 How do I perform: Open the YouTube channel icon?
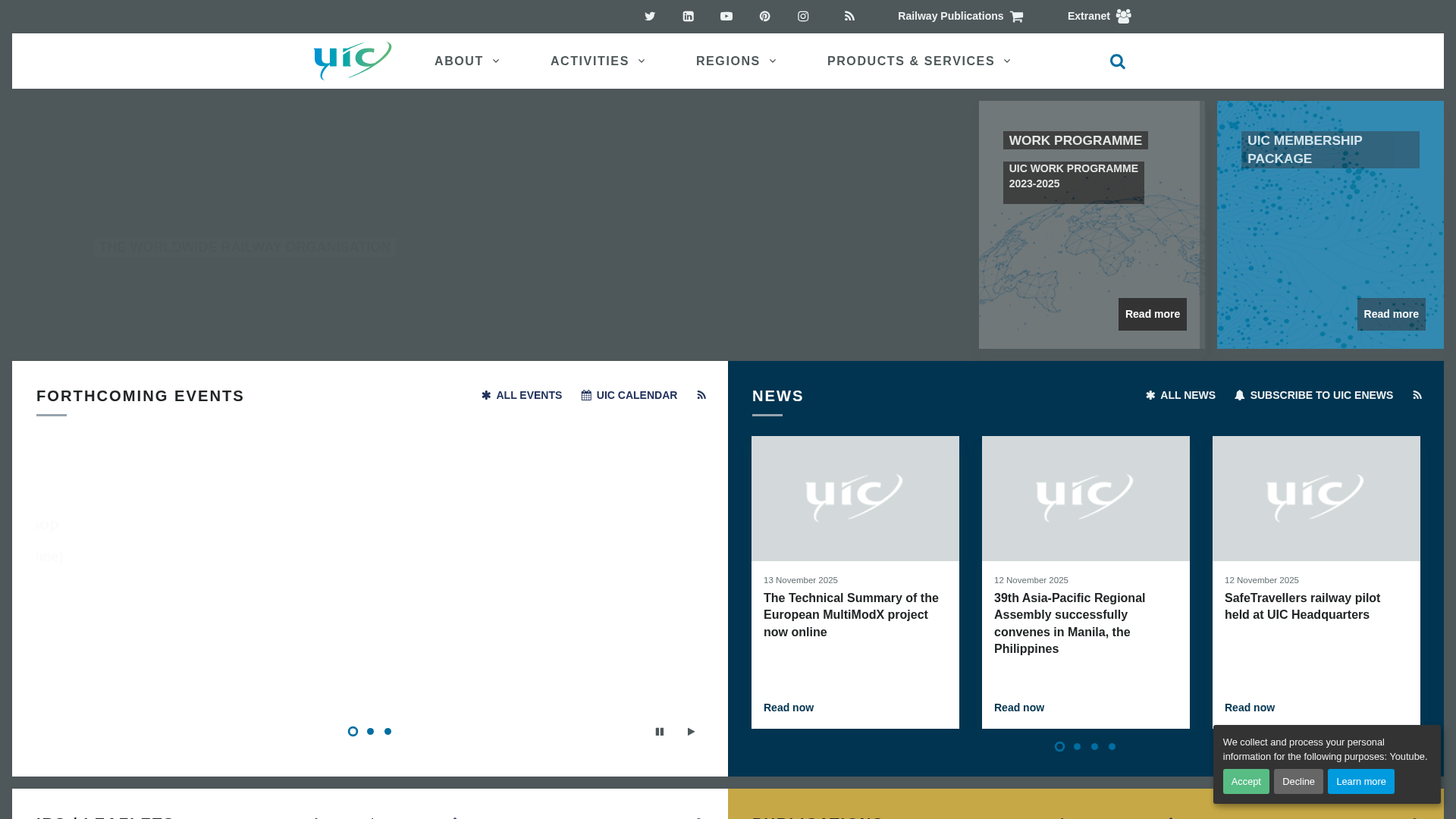[726, 16]
